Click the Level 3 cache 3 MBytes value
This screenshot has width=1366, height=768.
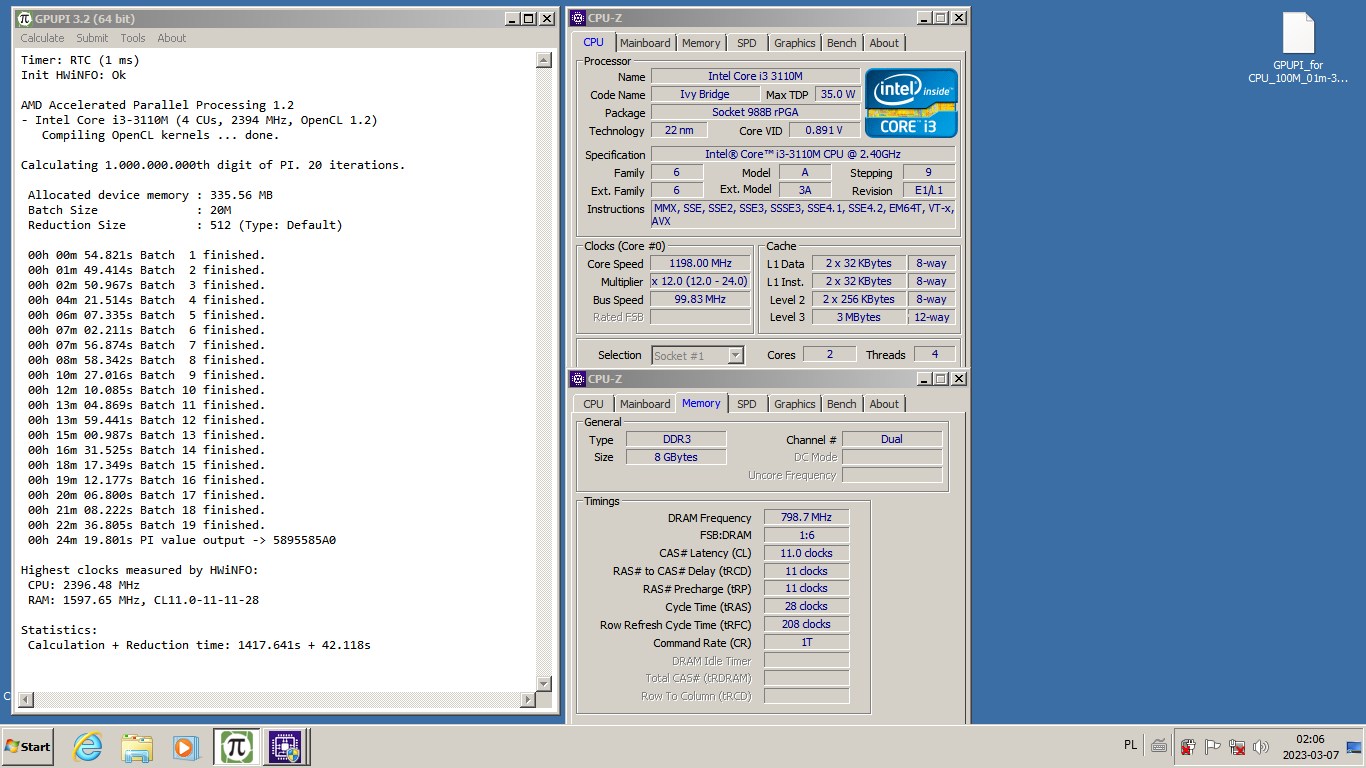tap(859, 317)
